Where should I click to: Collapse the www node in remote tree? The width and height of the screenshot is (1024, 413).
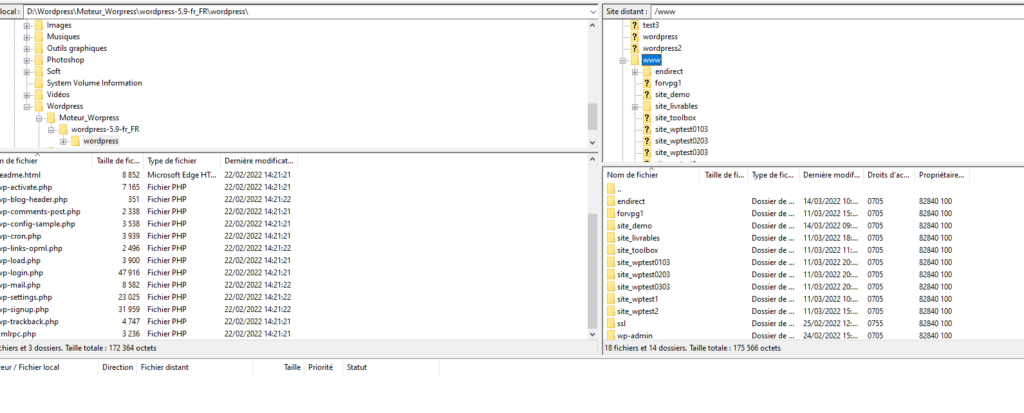click(622, 60)
